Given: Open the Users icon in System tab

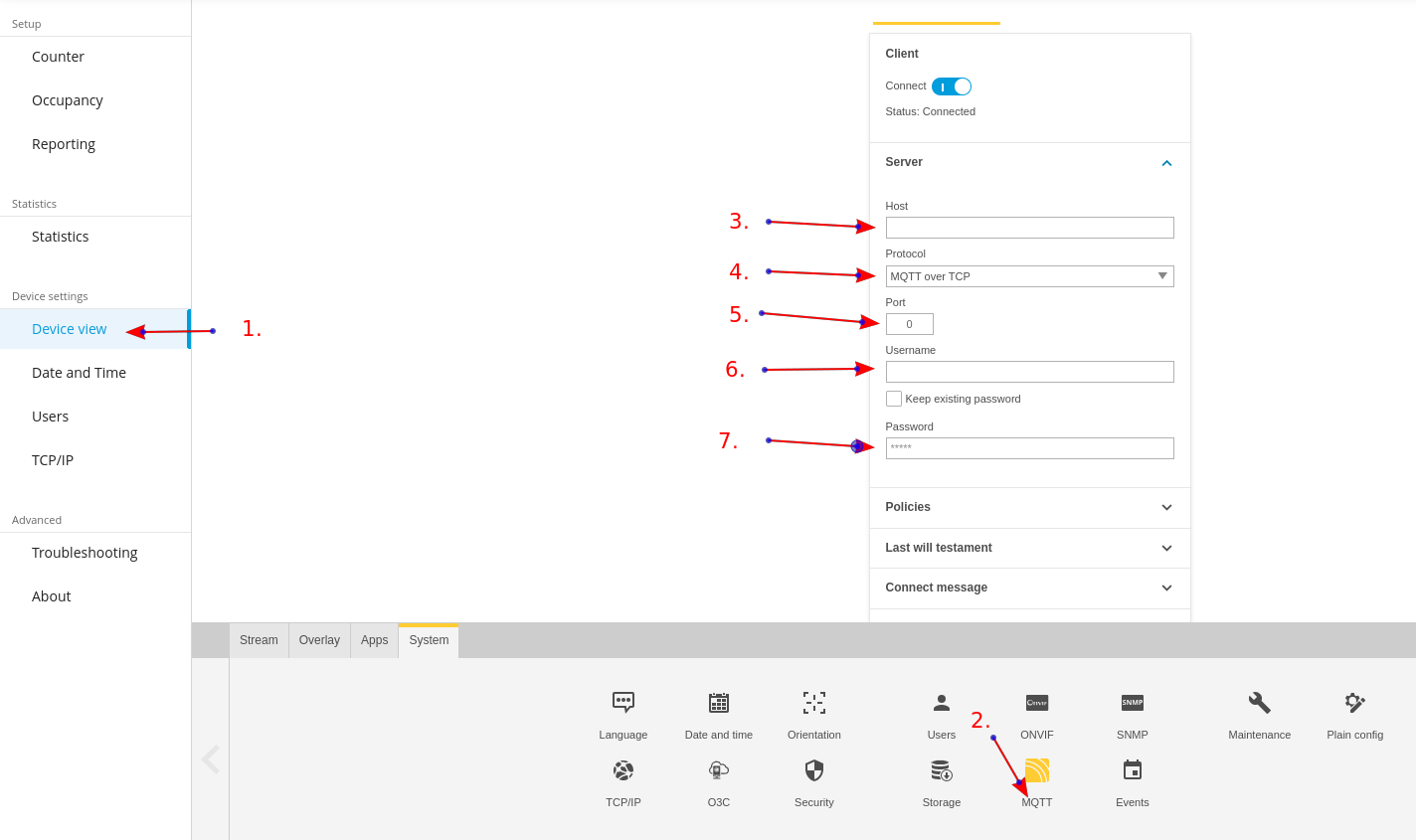Looking at the screenshot, I should [942, 703].
